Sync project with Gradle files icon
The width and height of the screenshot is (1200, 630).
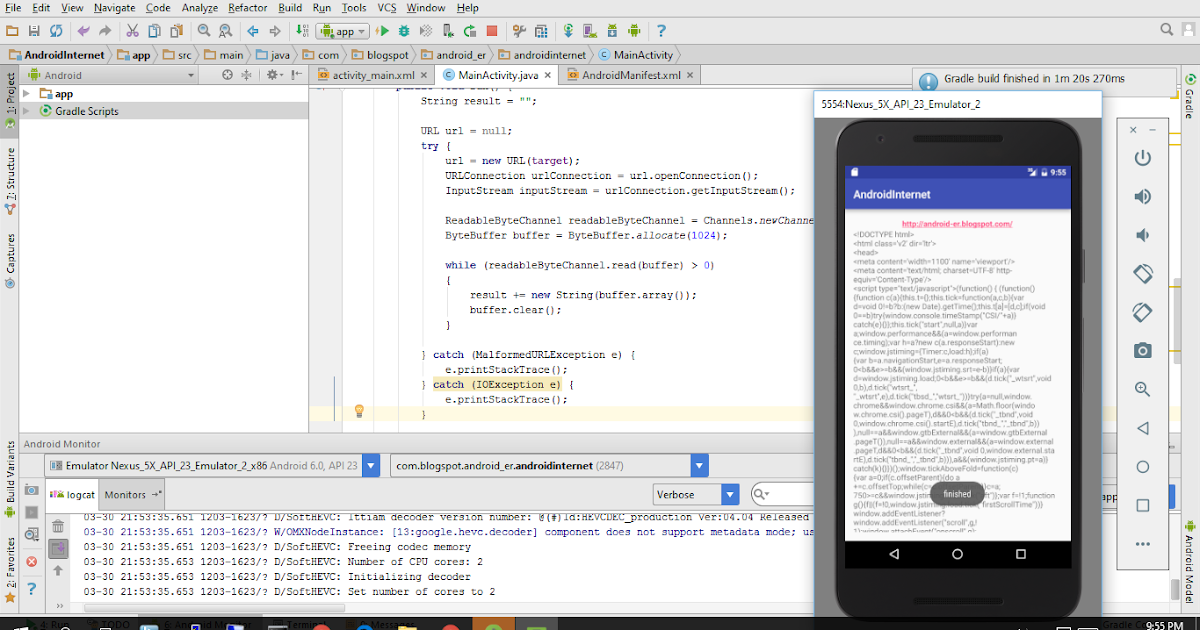tap(568, 31)
